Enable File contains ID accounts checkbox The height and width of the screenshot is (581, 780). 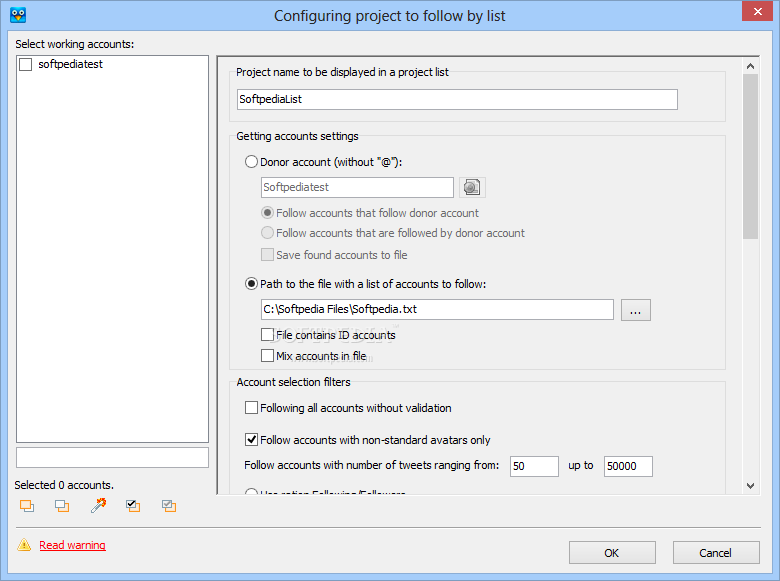click(267, 334)
